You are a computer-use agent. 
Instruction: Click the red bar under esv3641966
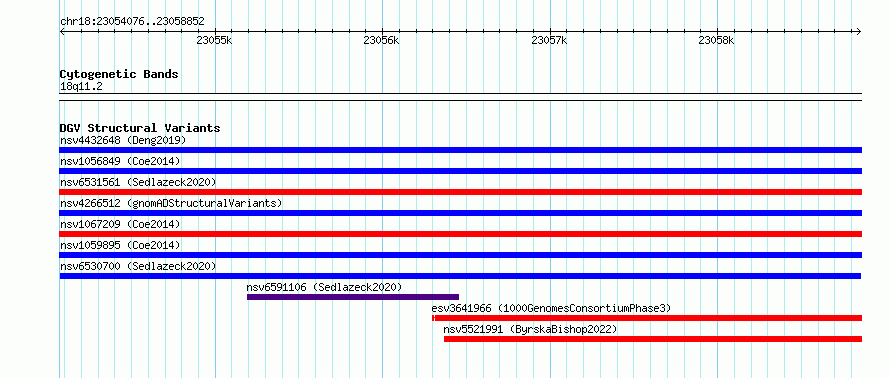coord(647,318)
